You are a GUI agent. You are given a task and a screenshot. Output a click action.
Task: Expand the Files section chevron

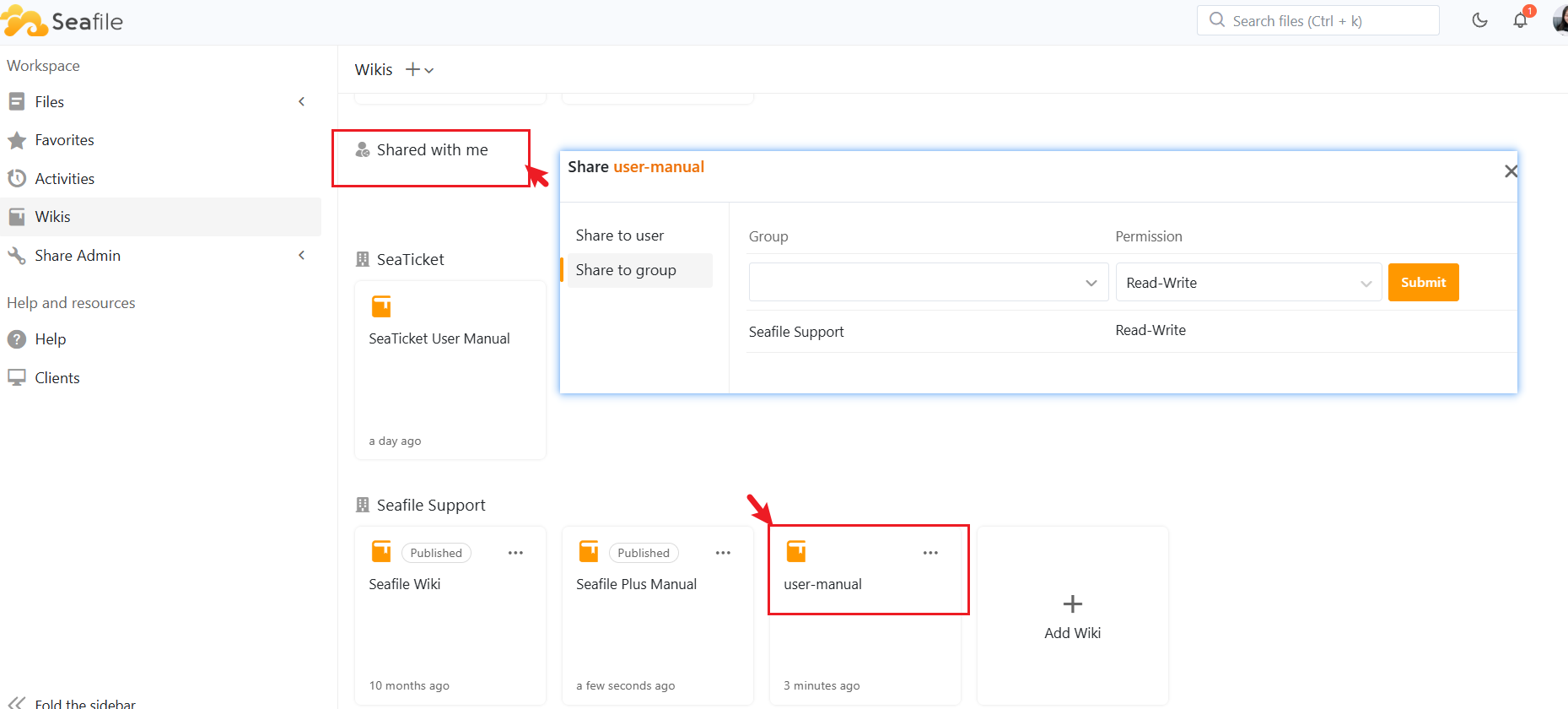click(302, 102)
